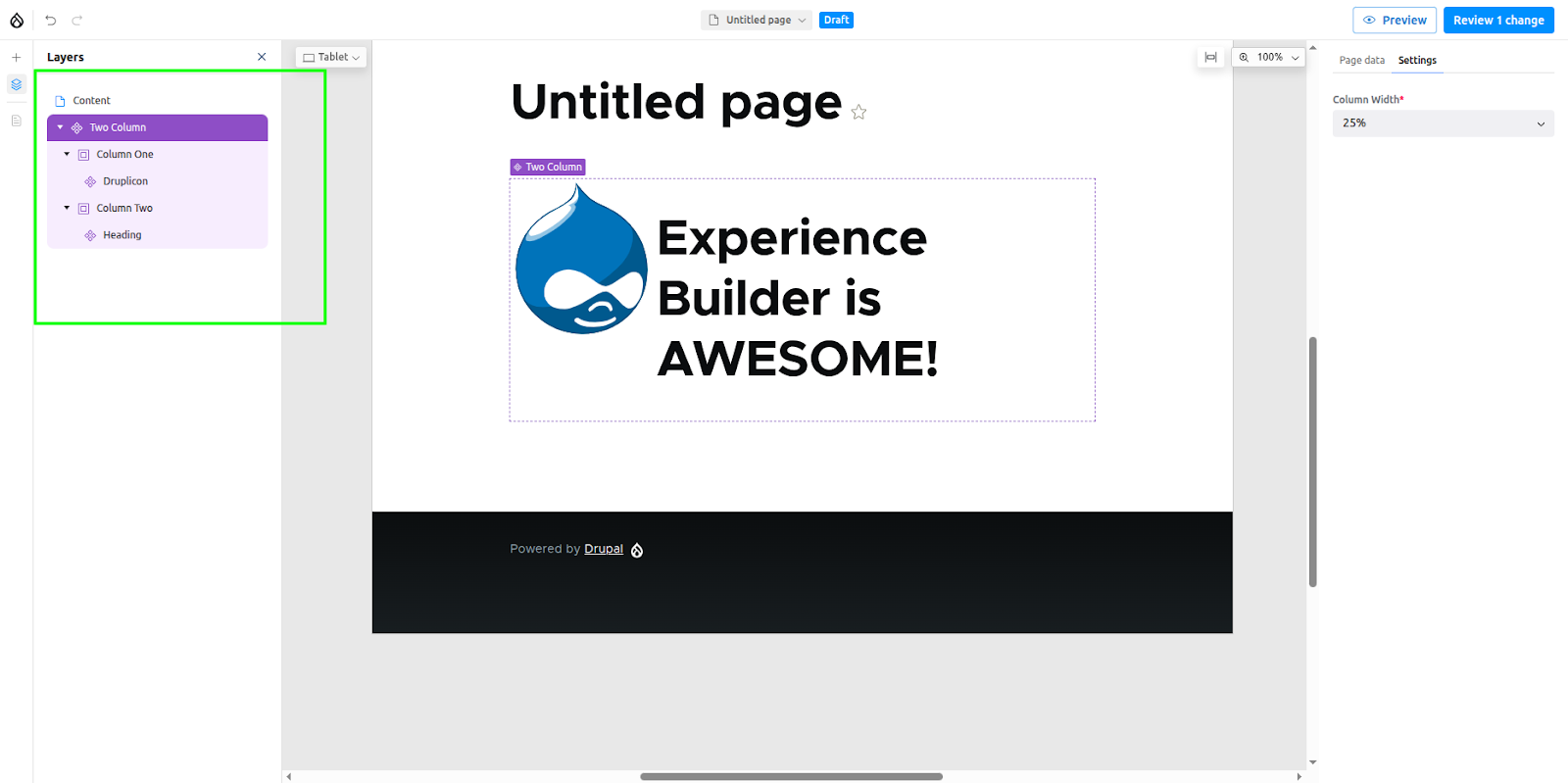Redo the last change
Screen dimensions: 1568x783
77,20
